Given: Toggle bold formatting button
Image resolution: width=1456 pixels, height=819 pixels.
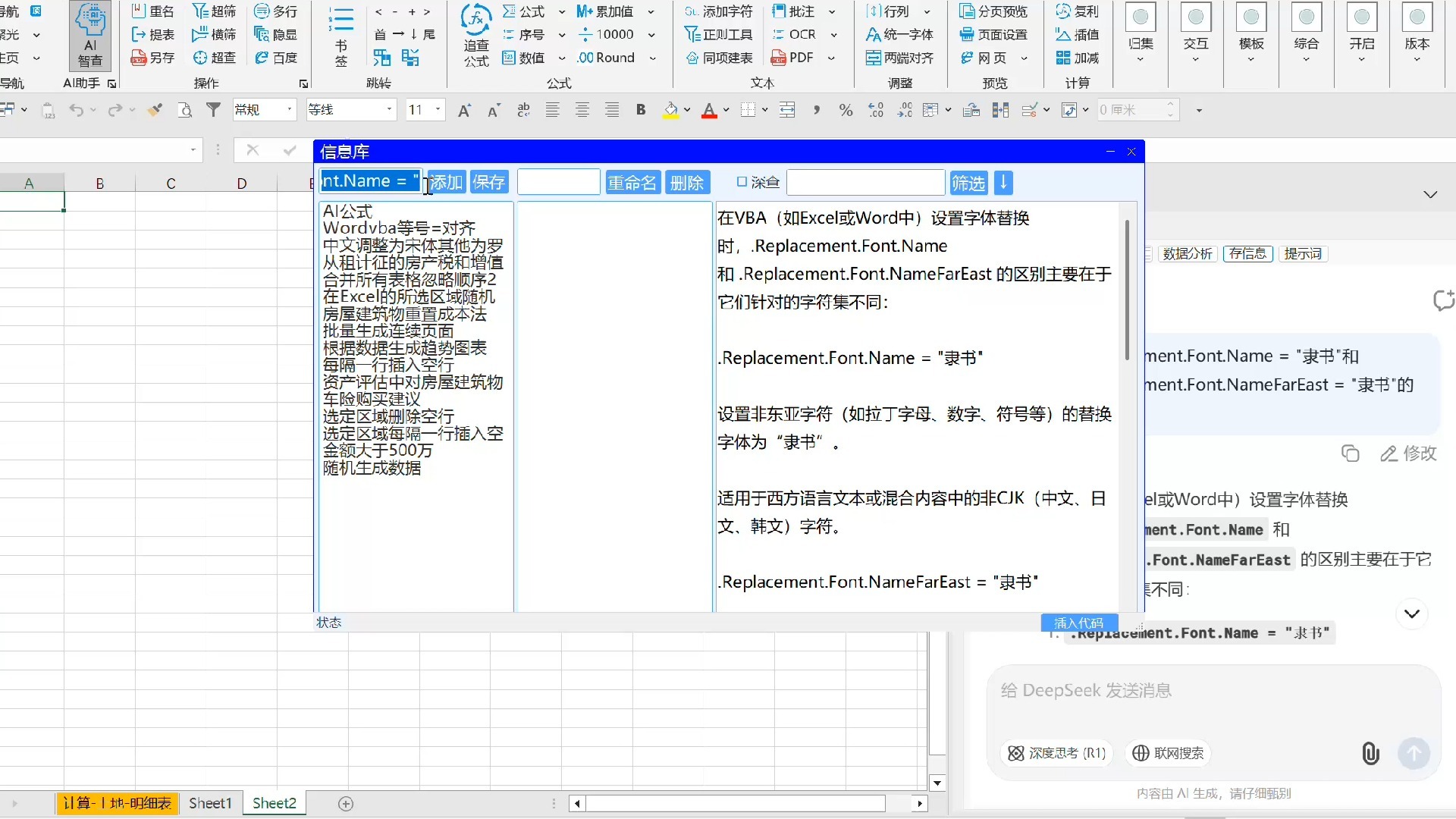Looking at the screenshot, I should pos(641,110).
